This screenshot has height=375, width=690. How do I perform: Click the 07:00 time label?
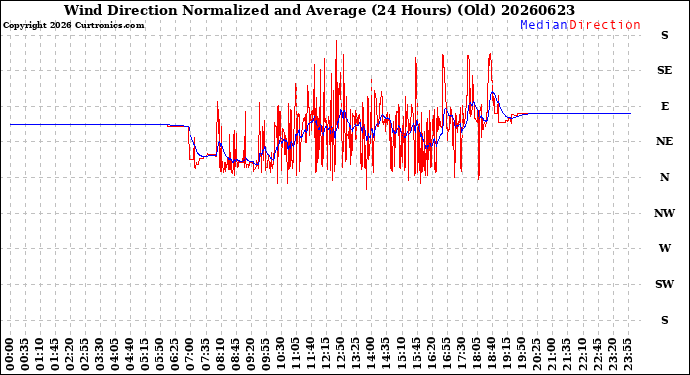tap(190, 355)
